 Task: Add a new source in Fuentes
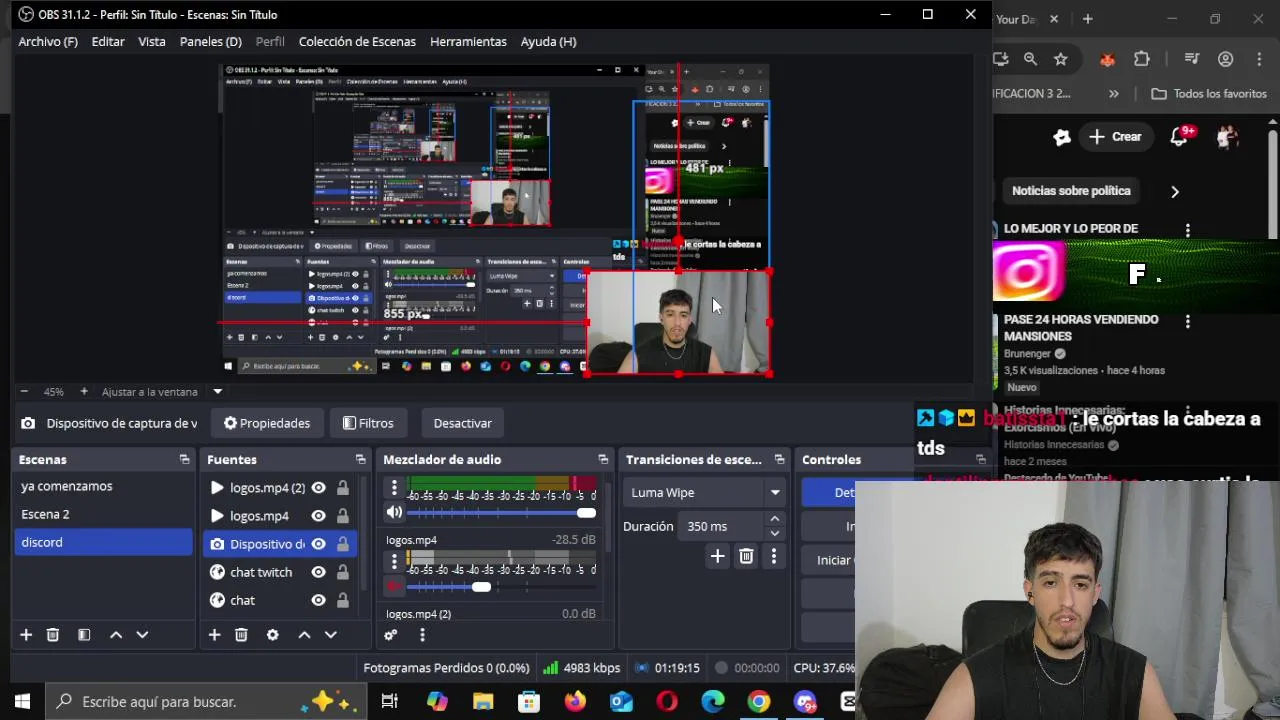tap(214, 635)
